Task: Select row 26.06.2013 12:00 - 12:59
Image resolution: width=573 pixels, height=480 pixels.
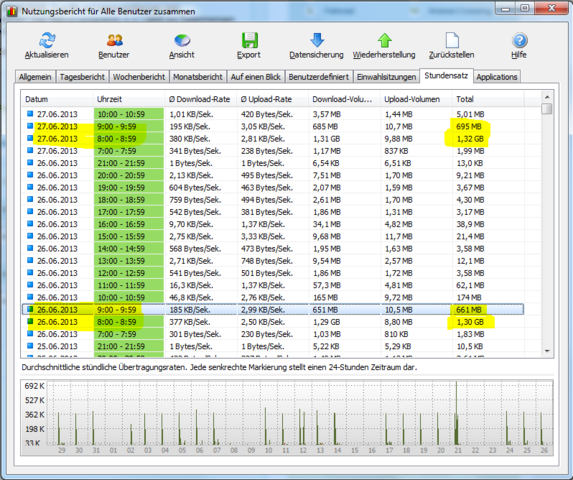Action: (273, 273)
